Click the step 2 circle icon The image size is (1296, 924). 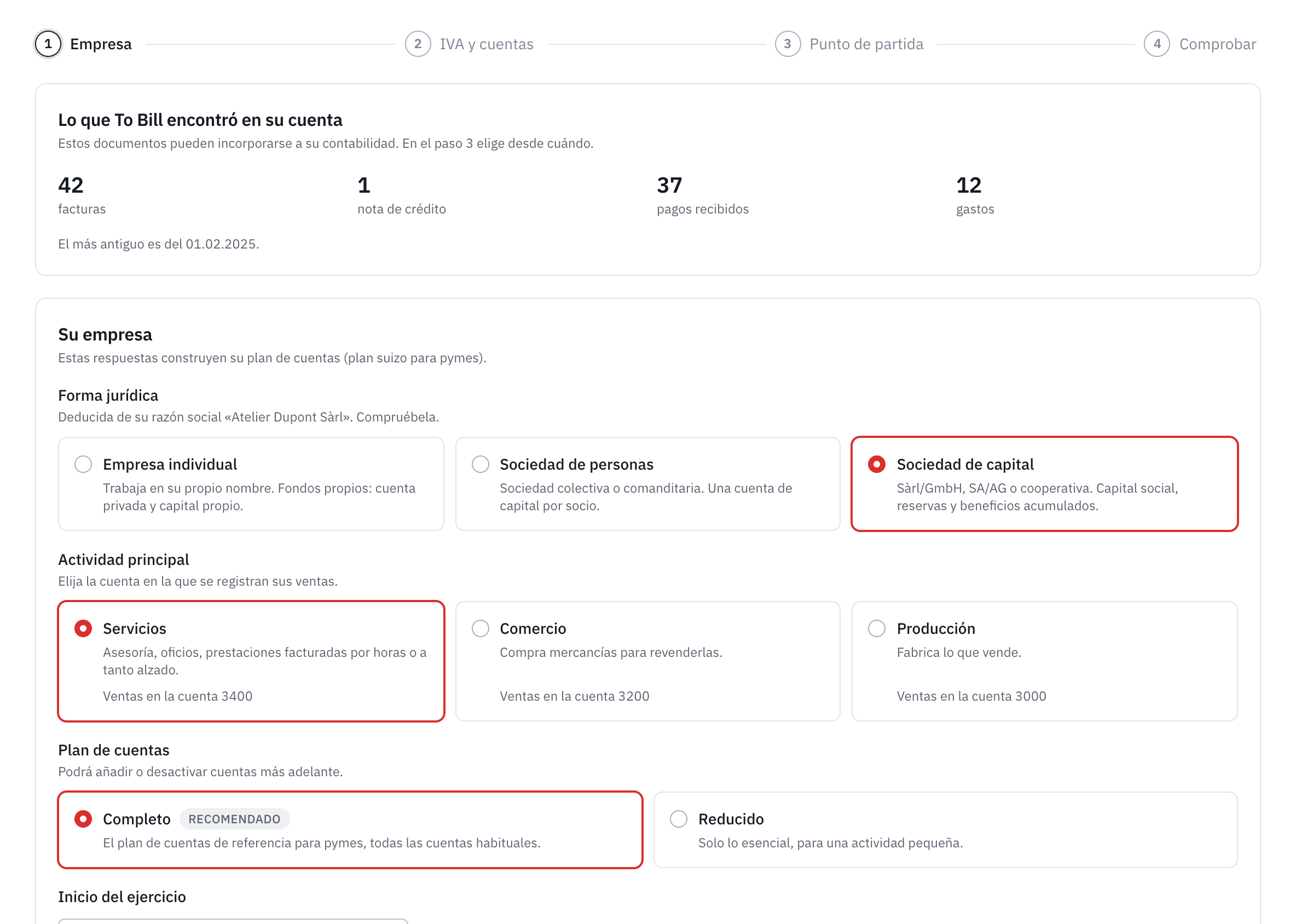point(418,44)
